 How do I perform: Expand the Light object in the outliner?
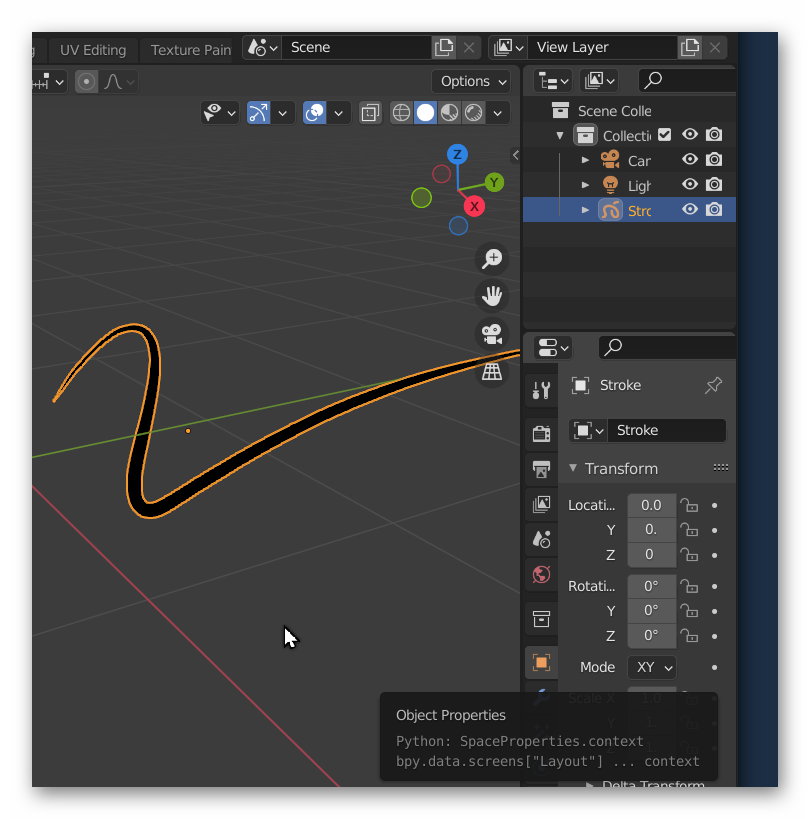[x=585, y=185]
